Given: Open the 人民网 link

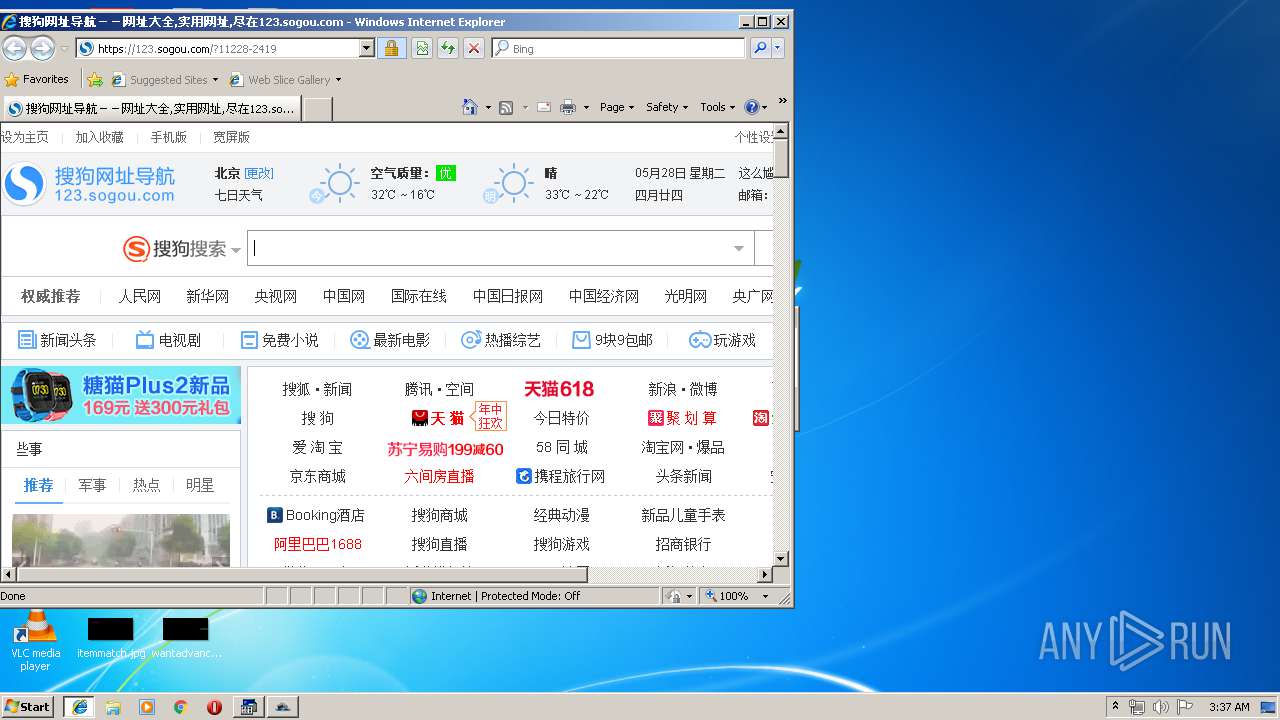Looking at the screenshot, I should pyautogui.click(x=139, y=296).
